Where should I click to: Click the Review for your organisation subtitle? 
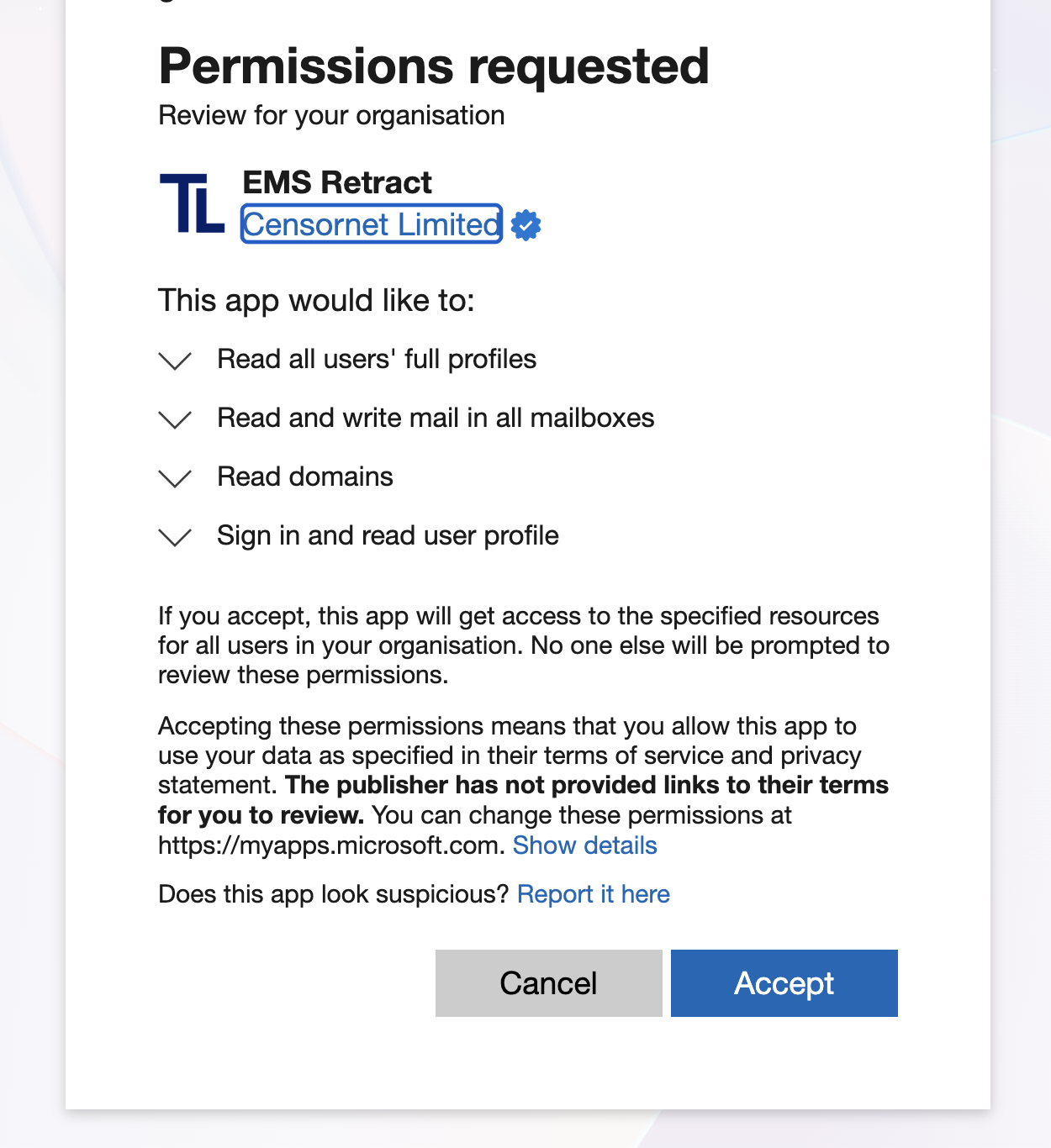(331, 115)
